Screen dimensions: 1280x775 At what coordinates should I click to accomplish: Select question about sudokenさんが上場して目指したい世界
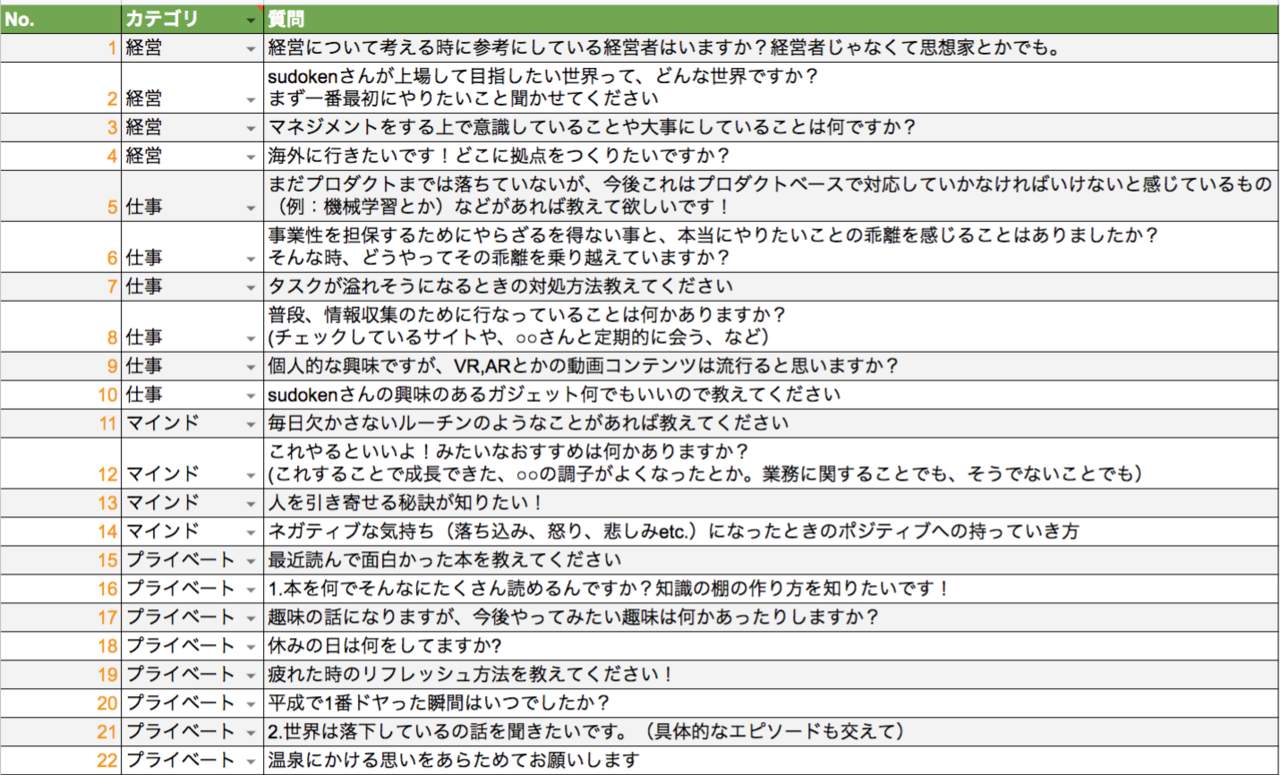click(772, 88)
